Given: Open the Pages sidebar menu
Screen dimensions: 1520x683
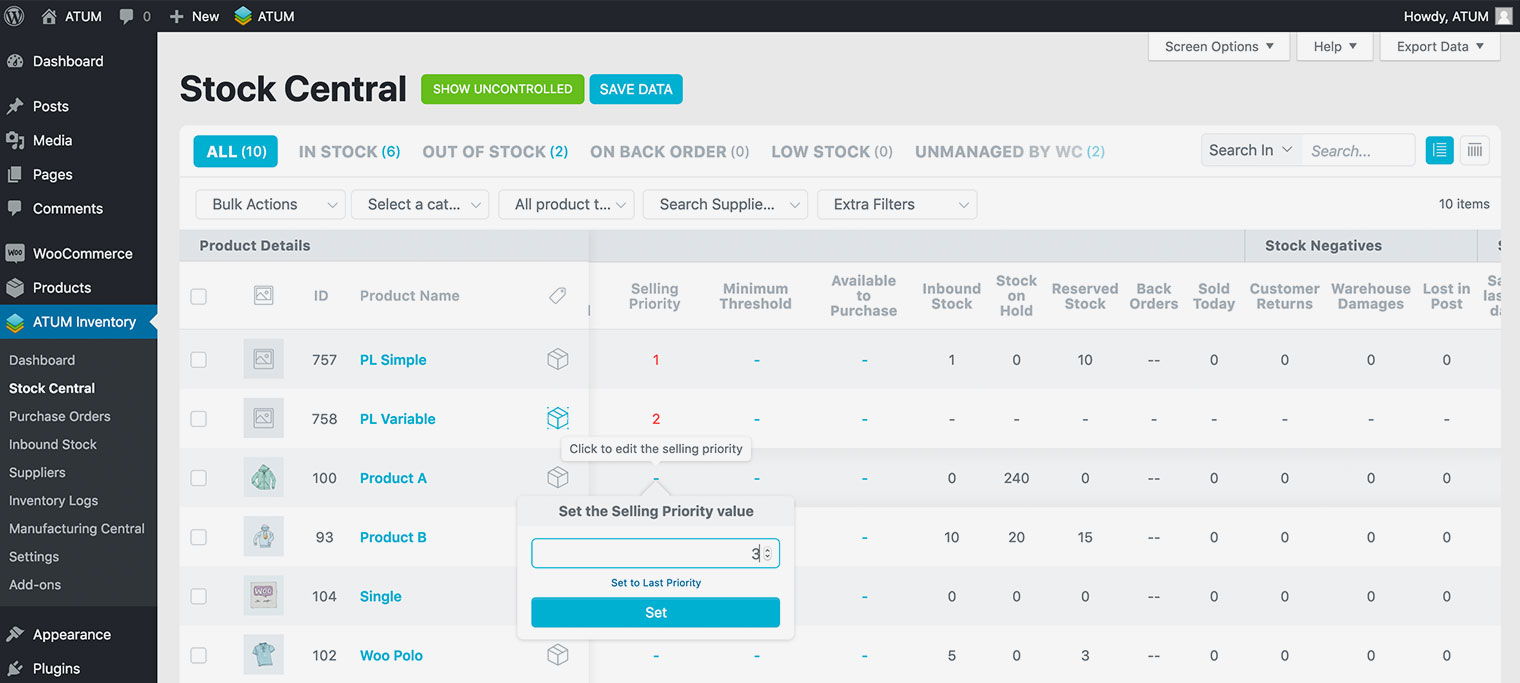Looking at the screenshot, I should [78, 174].
